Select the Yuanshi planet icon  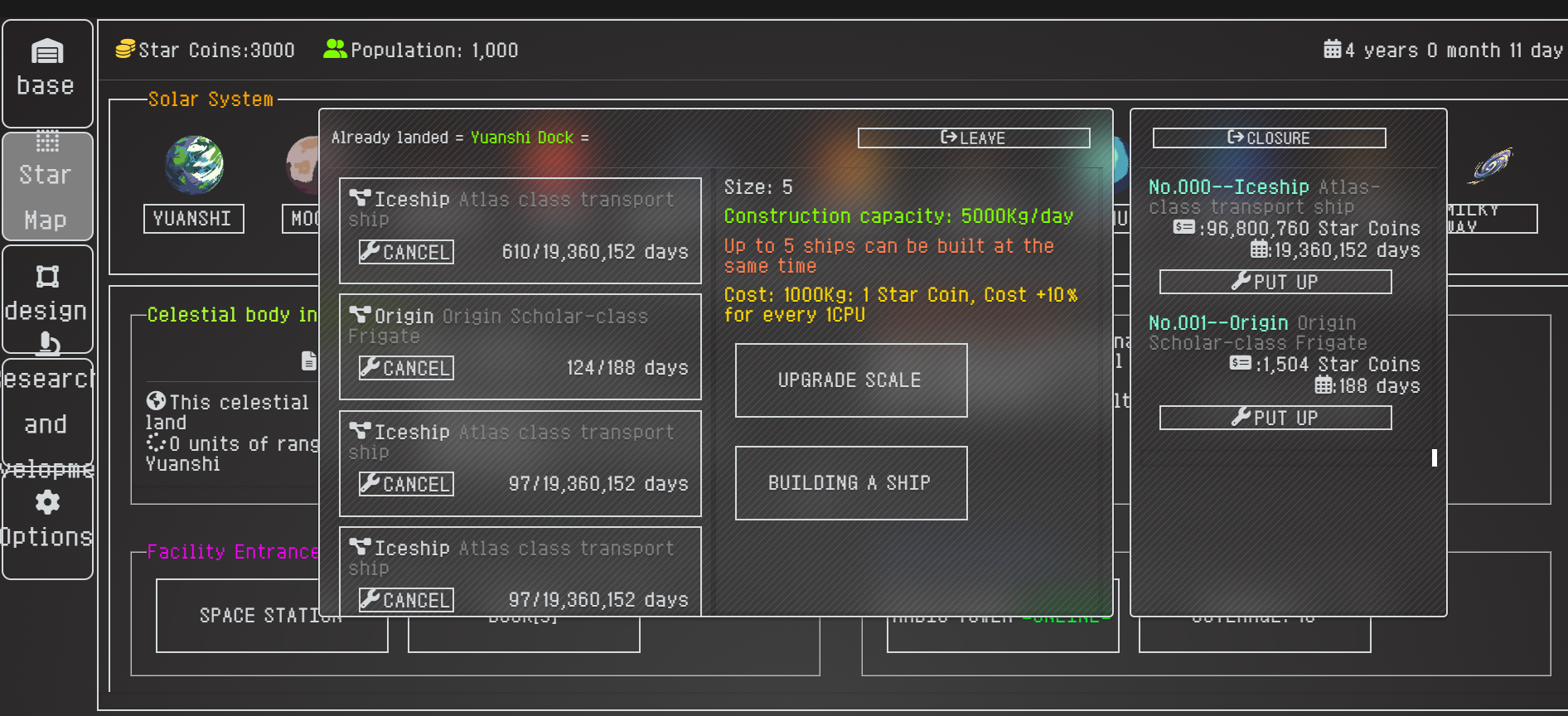coord(194,165)
